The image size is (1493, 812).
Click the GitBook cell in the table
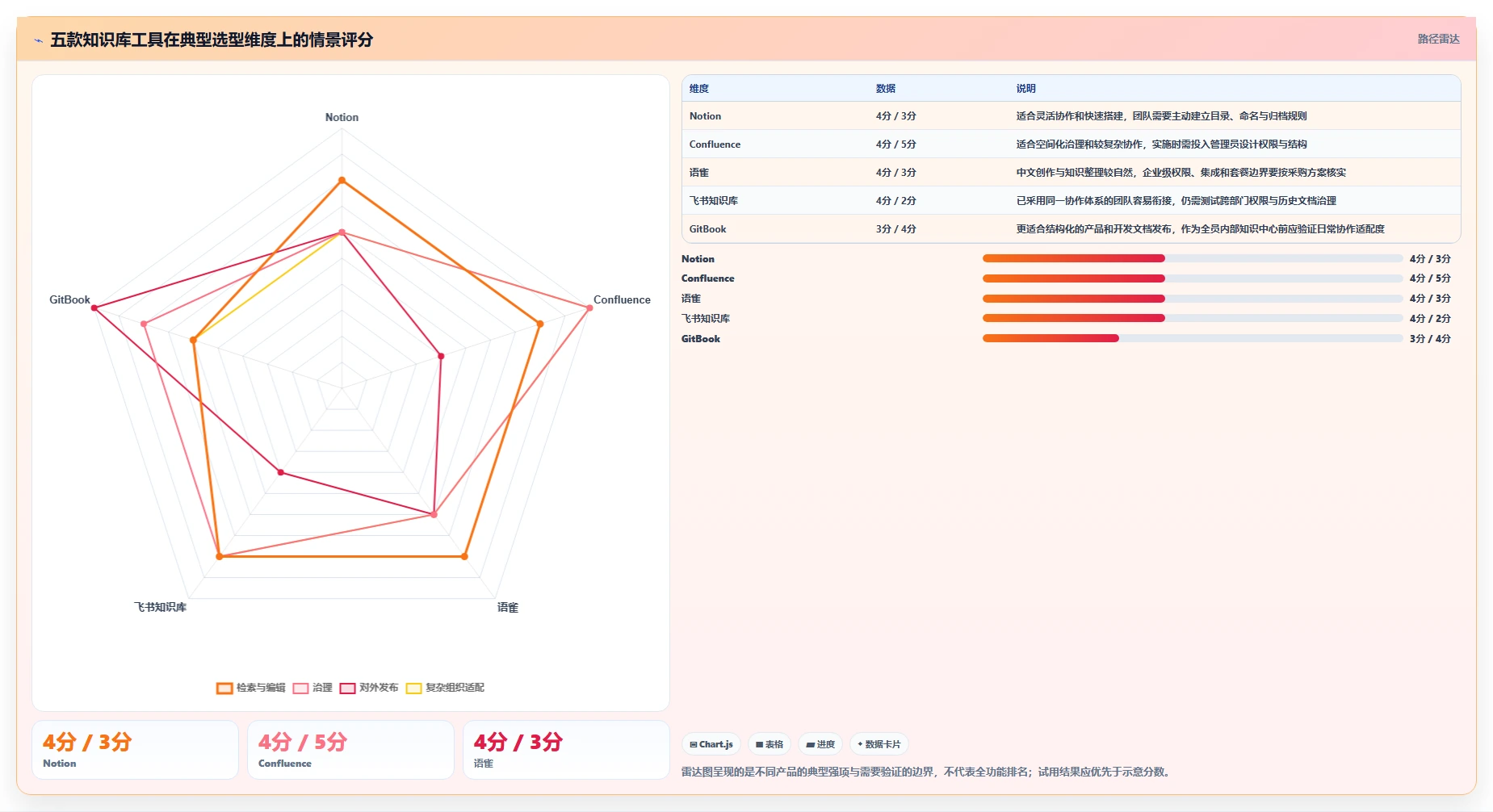(x=708, y=229)
